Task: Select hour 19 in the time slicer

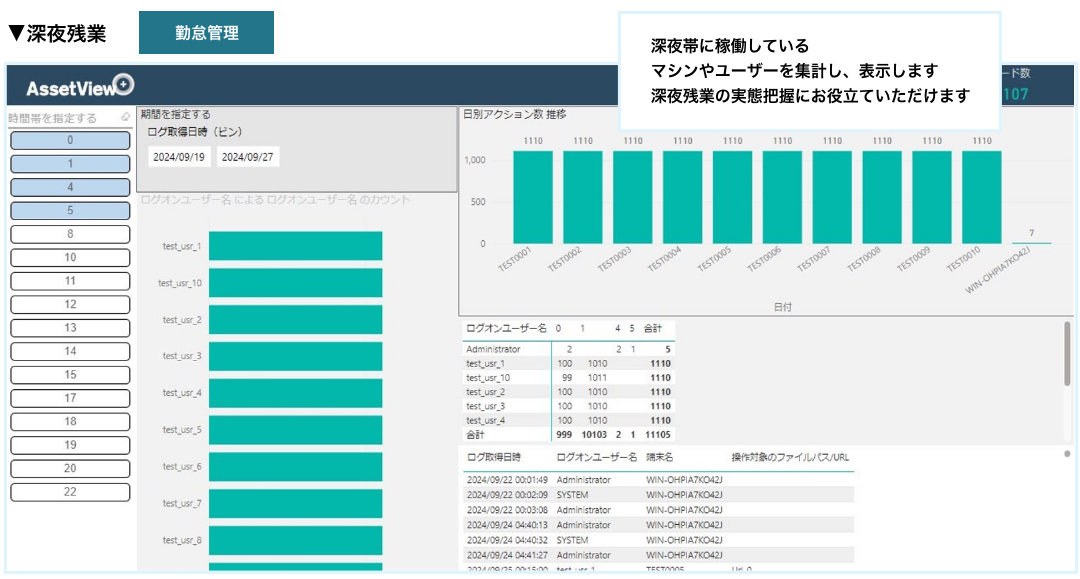Action: point(70,445)
